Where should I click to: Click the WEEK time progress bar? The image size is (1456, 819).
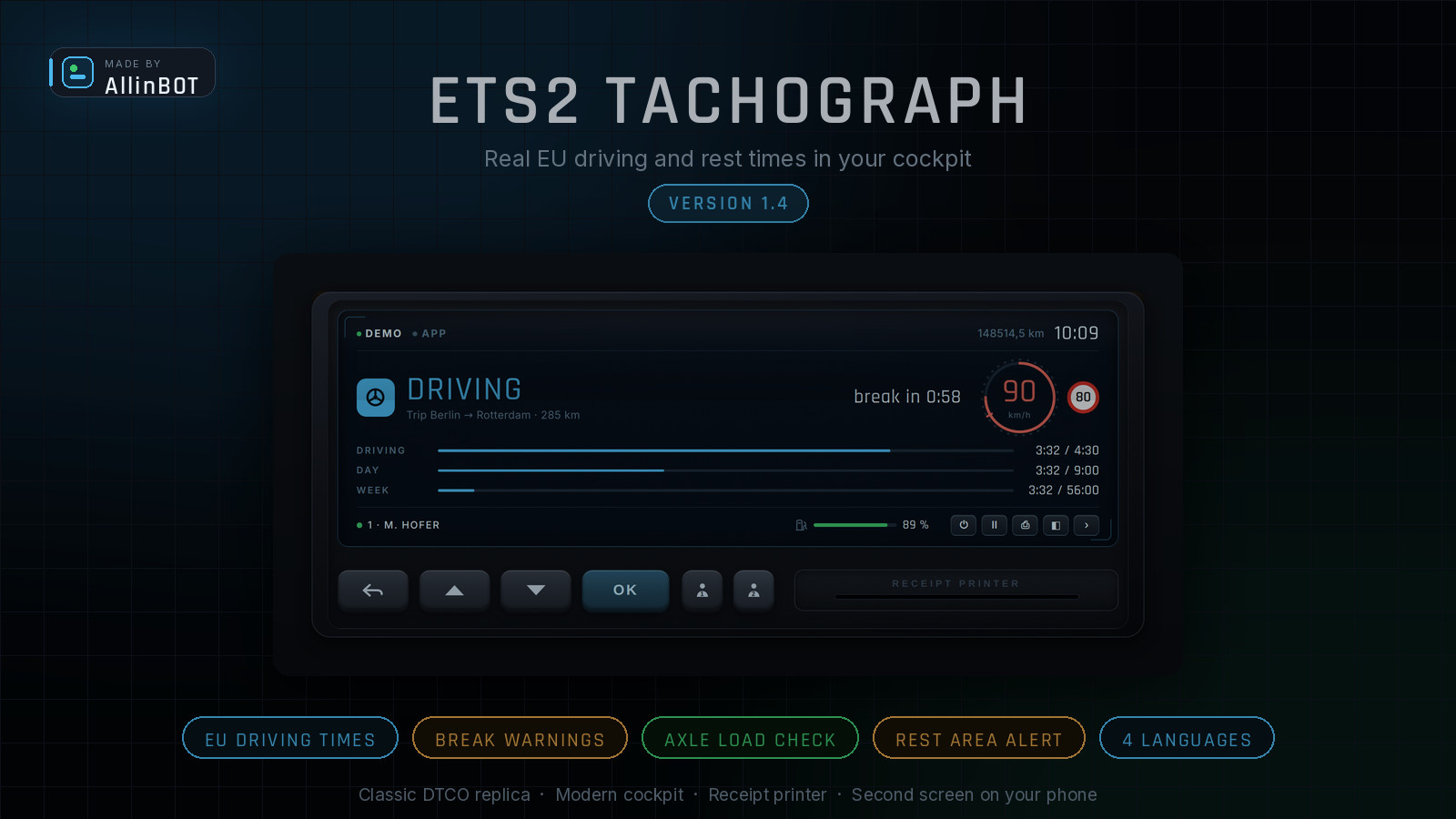click(725, 490)
